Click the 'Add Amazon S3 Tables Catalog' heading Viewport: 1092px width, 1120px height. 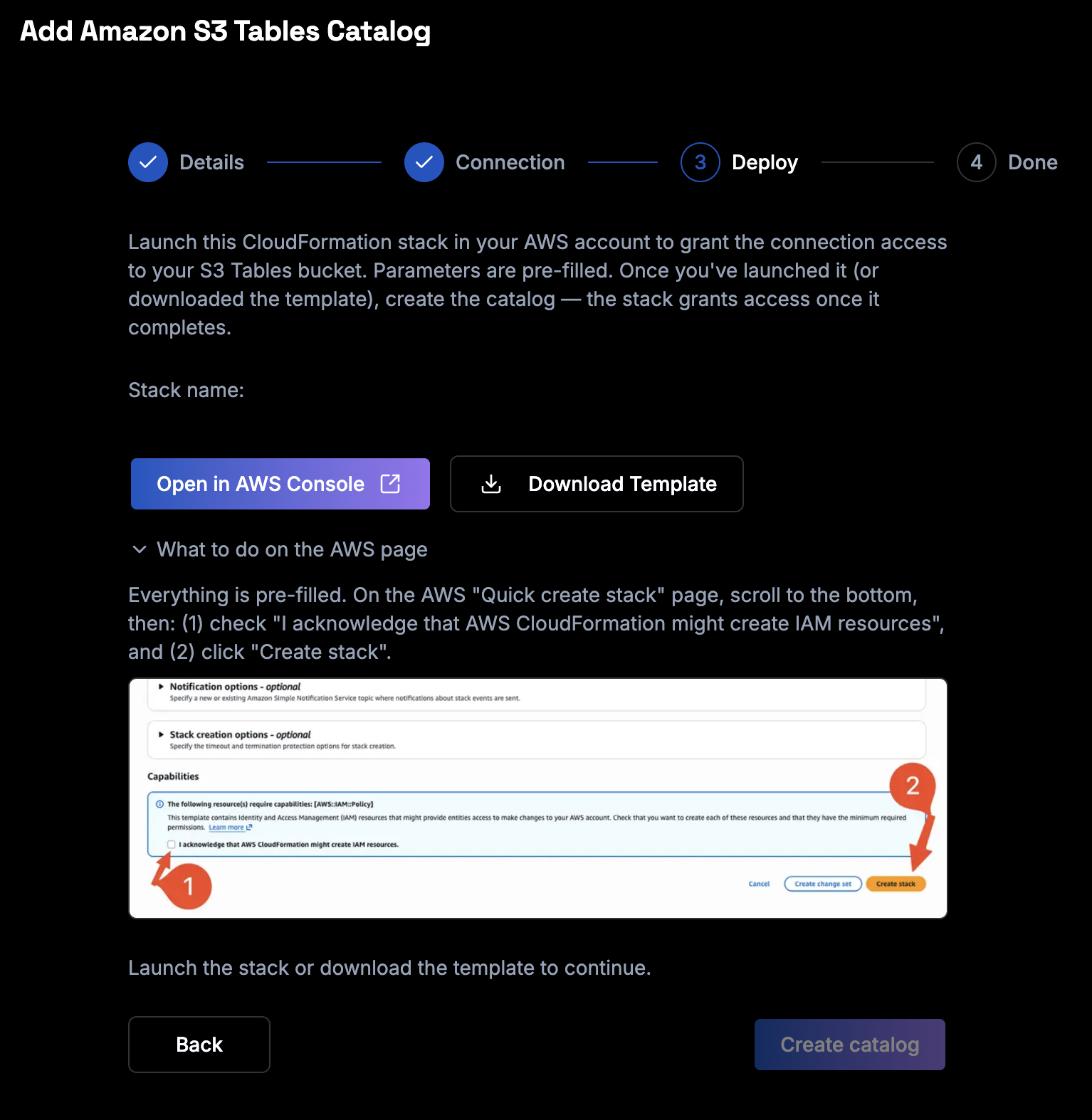(x=225, y=31)
